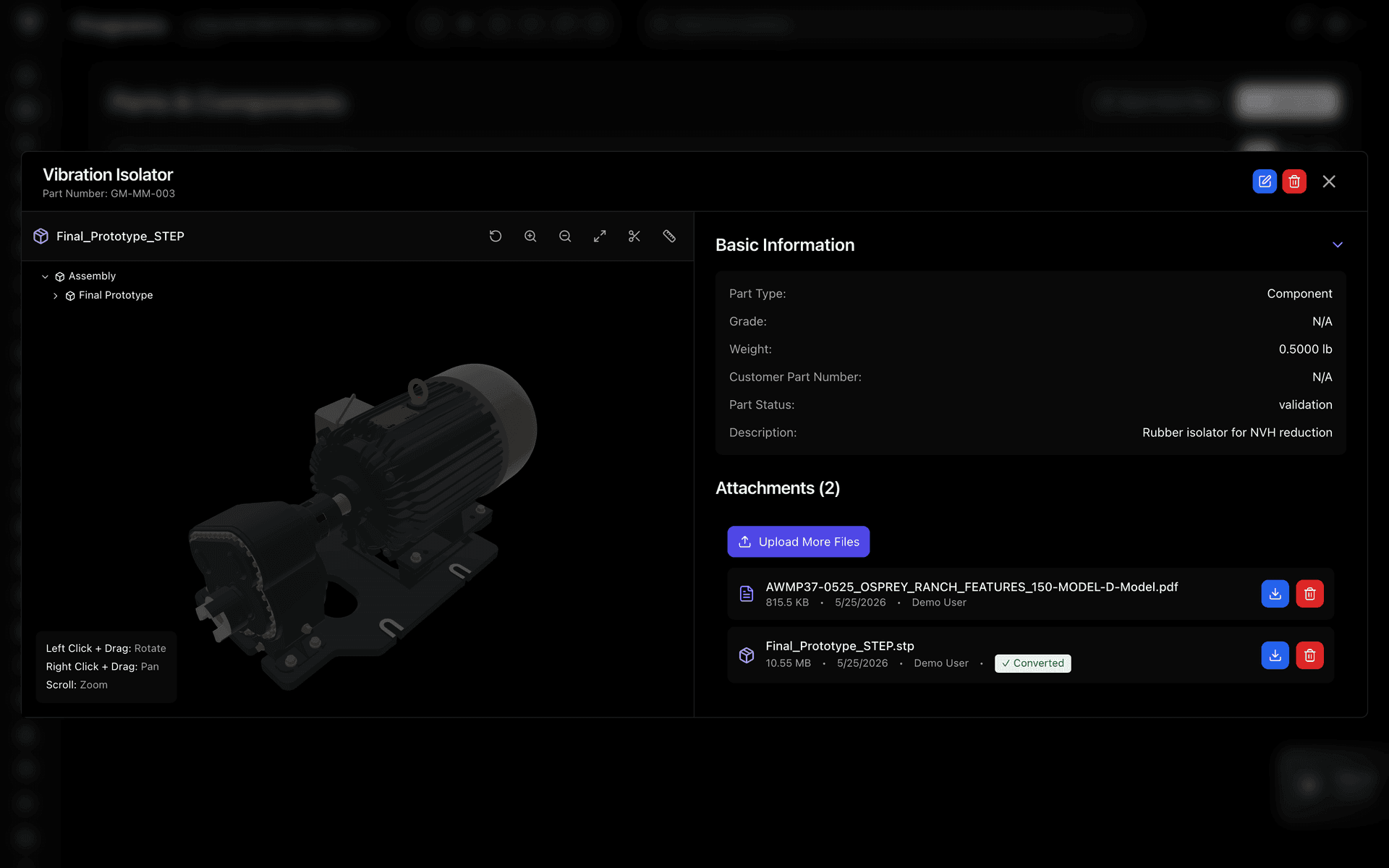1389x868 pixels.
Task: Collapse the Basic Information section
Action: coord(1338,244)
